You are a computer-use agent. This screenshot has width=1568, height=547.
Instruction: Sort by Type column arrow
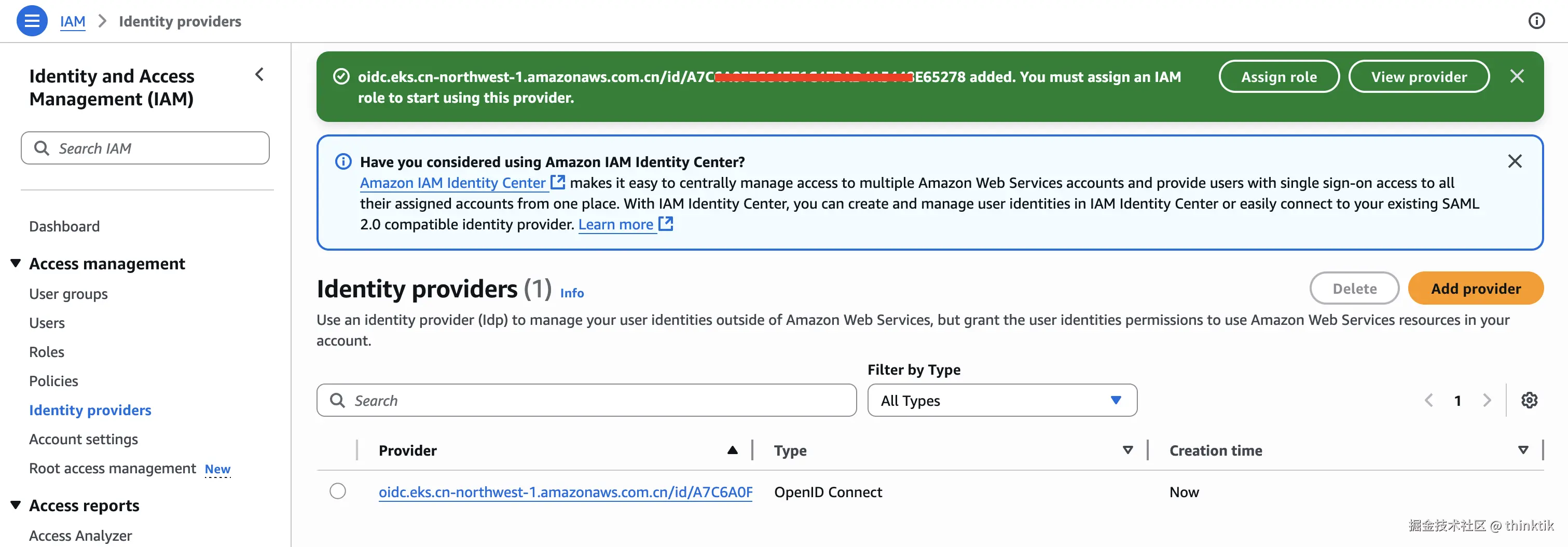[x=1127, y=450]
